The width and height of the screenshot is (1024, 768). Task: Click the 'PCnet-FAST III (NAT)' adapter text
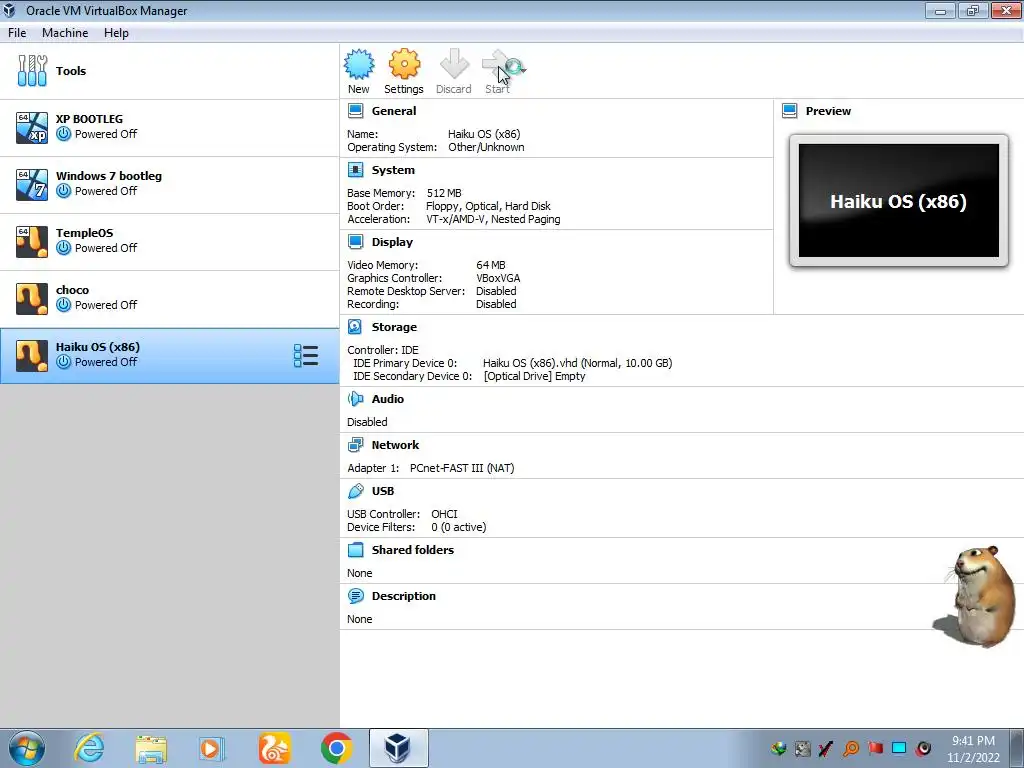click(x=462, y=468)
